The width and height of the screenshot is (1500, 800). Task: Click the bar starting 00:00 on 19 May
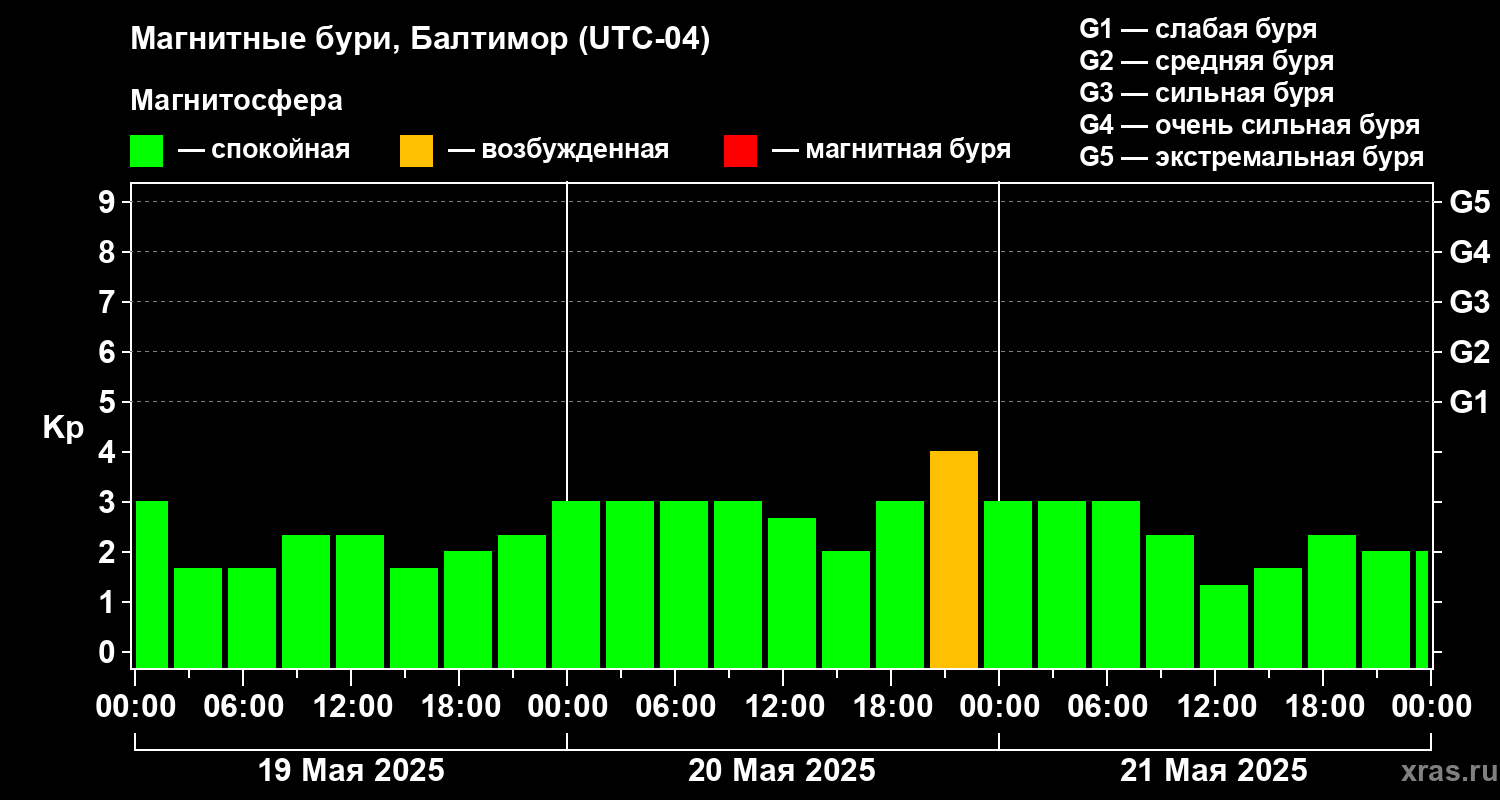tap(152, 584)
